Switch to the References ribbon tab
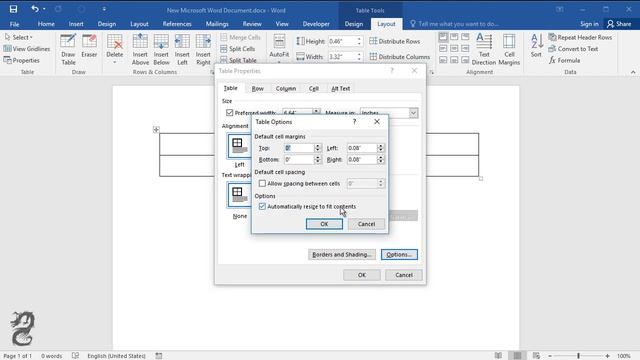This screenshot has width=640, height=360. point(177,24)
